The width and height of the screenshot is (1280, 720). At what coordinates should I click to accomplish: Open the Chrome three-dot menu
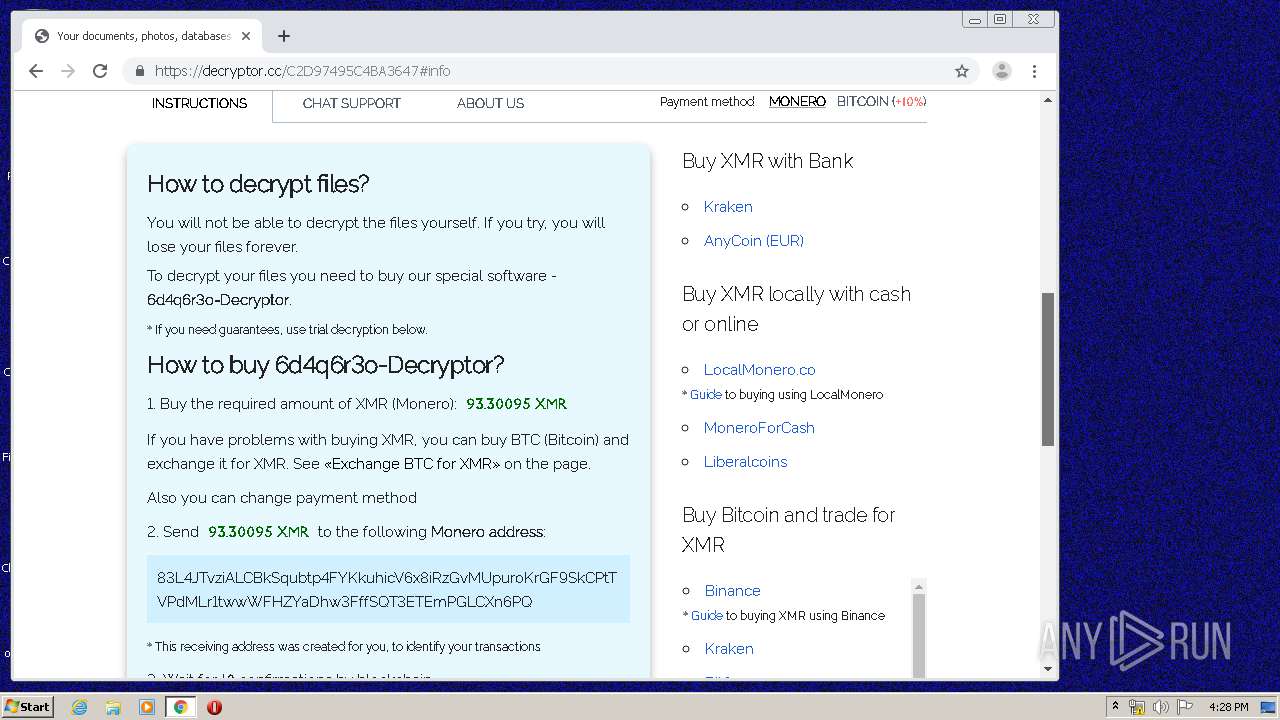coord(1035,71)
